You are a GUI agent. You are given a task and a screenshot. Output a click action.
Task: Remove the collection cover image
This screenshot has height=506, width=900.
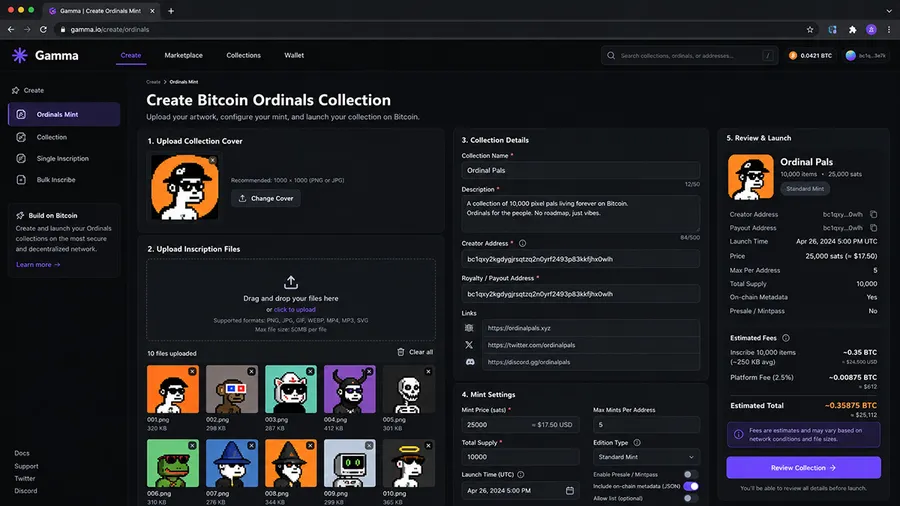tap(212, 160)
